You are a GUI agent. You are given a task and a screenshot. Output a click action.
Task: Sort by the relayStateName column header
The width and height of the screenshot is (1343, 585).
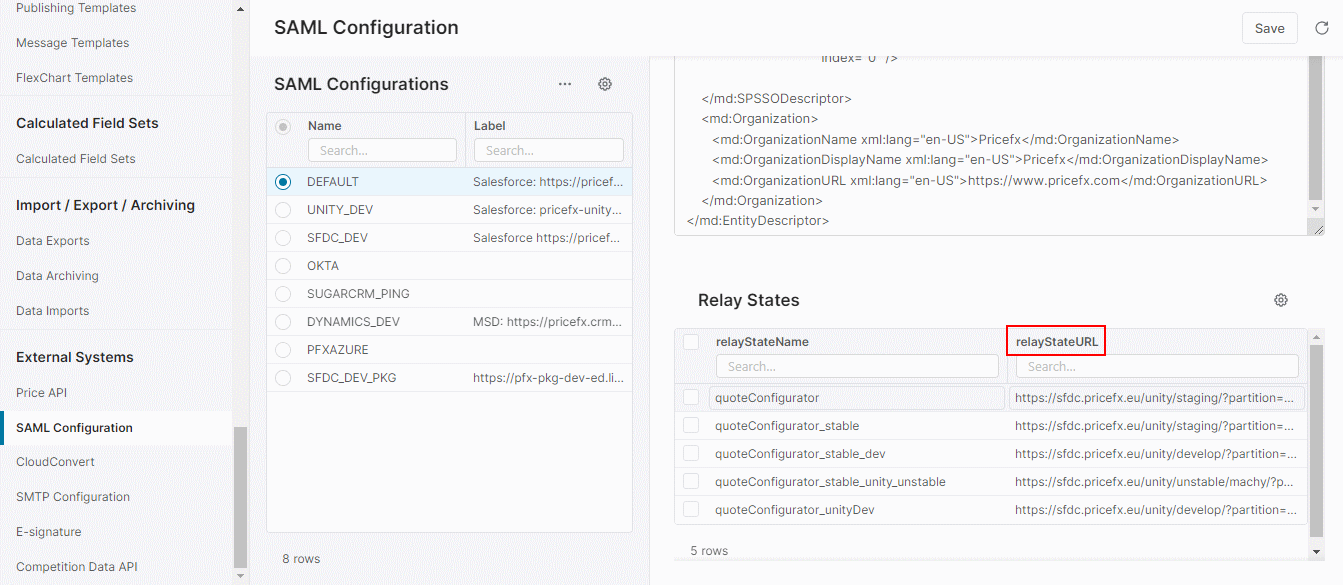762,342
